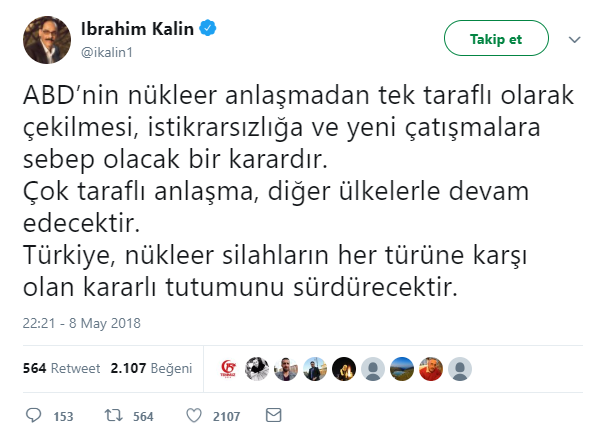Image resolution: width=600 pixels, height=438 pixels.
Task: Expand the tweet options chevron
Action: pyautogui.click(x=575, y=39)
